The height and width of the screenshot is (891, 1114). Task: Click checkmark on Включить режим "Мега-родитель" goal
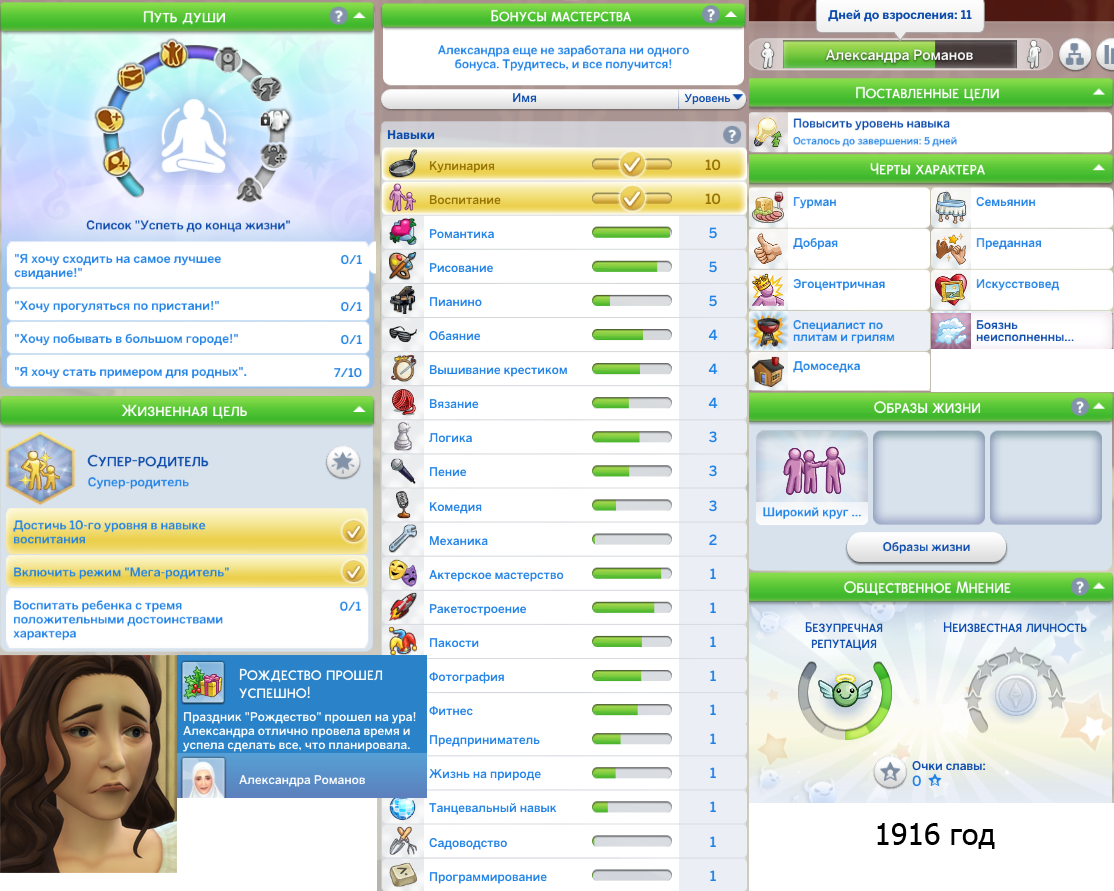353,572
